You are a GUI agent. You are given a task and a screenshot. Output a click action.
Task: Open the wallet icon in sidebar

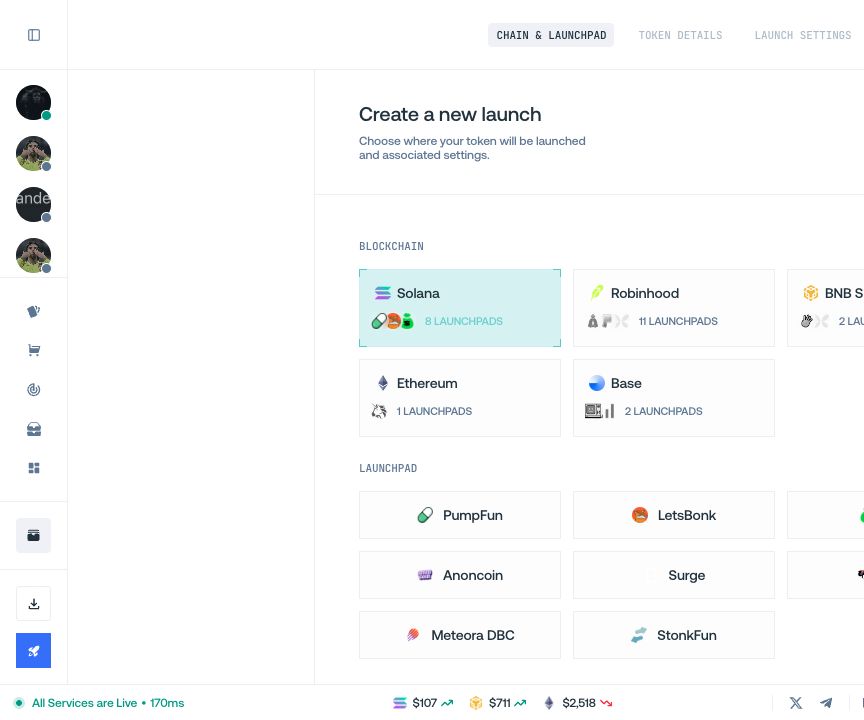(x=34, y=535)
